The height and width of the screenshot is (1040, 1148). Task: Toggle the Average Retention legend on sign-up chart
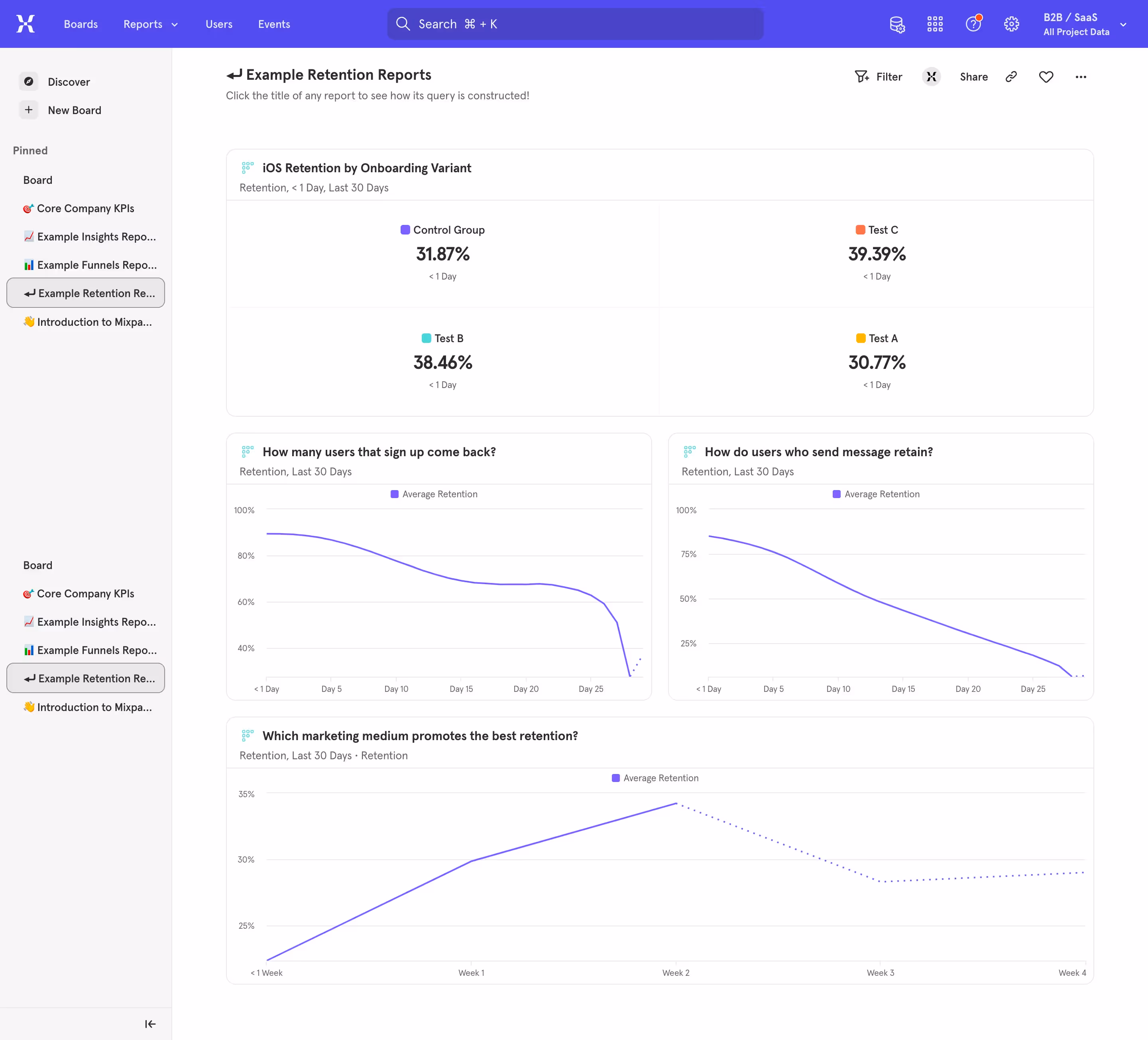[x=434, y=494]
